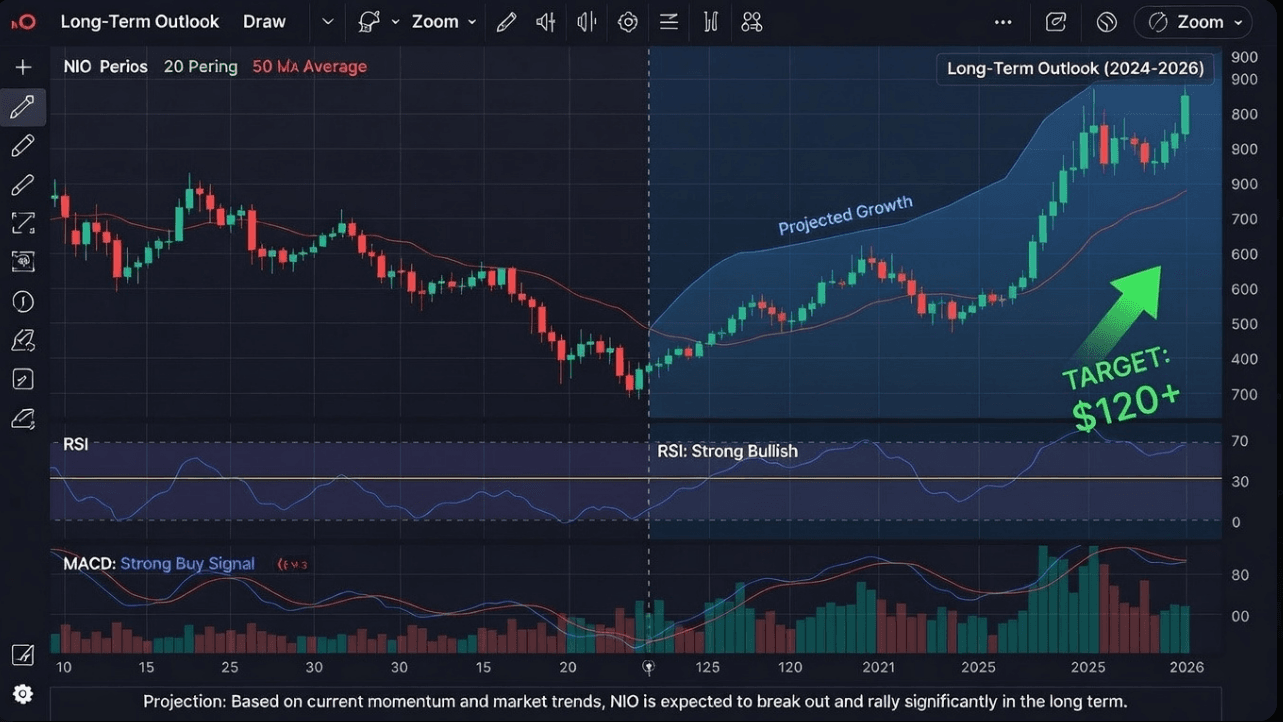The image size is (1283, 722).
Task: Click the plus icon in left sidebar
Action: [x=23, y=67]
